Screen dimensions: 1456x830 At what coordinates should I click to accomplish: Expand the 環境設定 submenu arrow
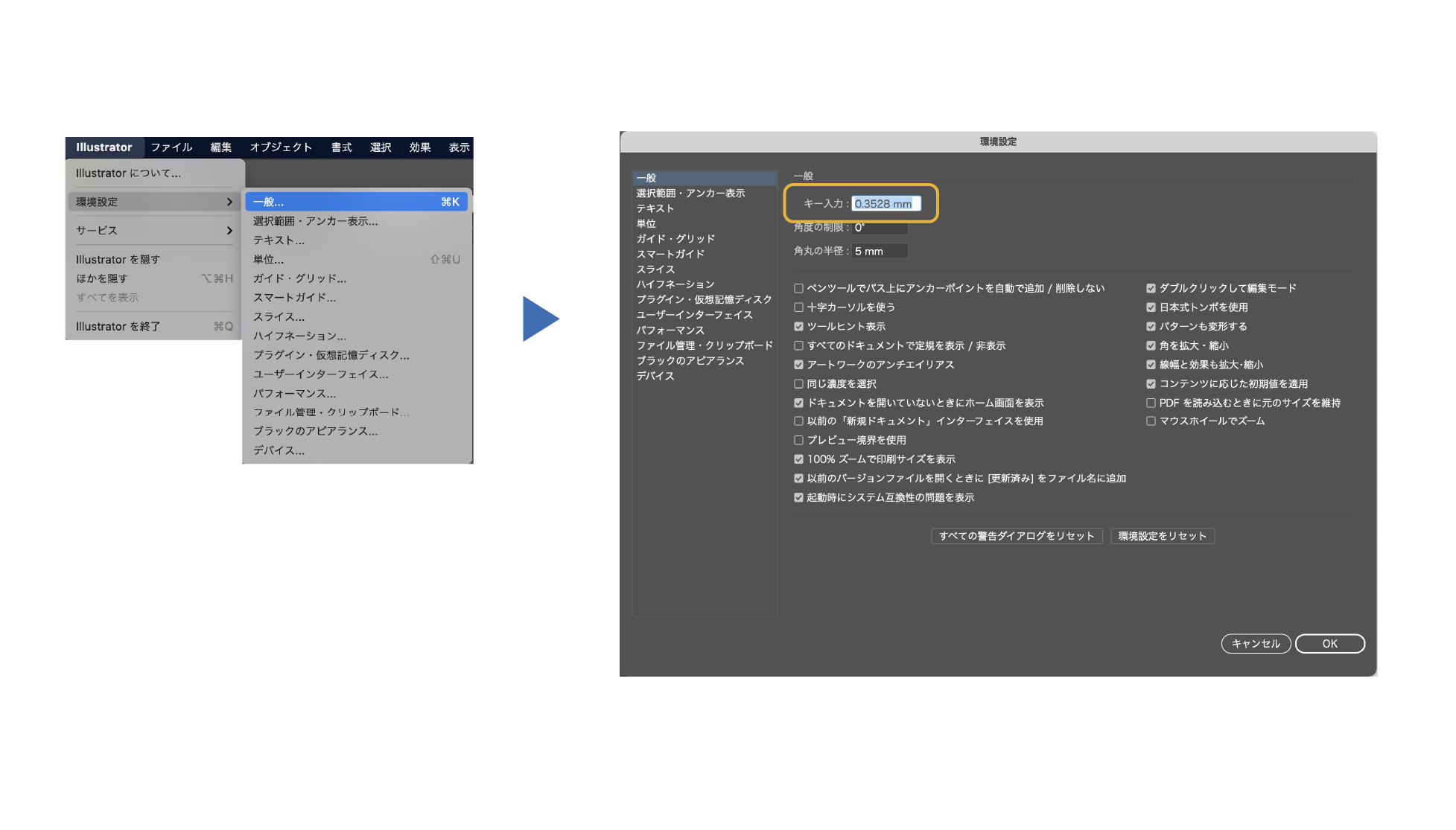(229, 202)
